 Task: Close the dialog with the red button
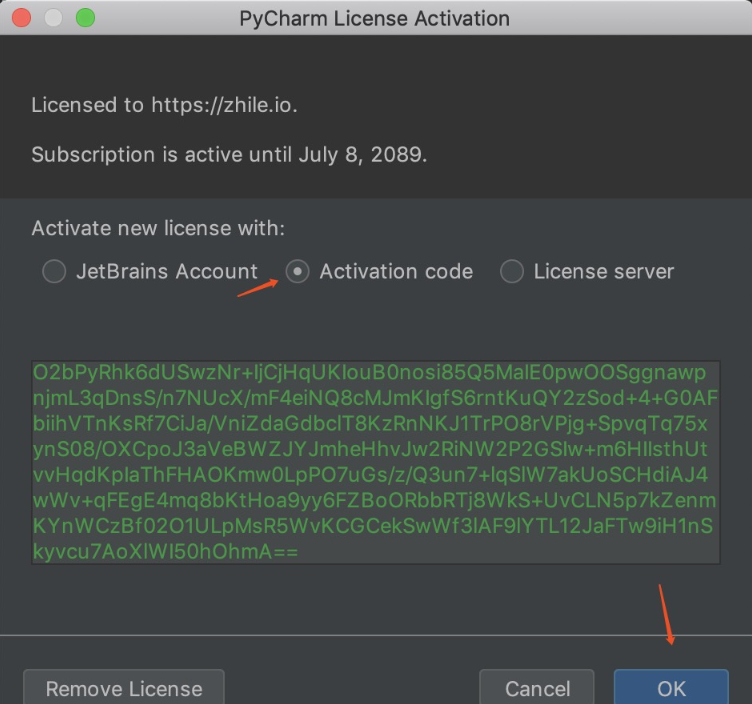click(22, 18)
